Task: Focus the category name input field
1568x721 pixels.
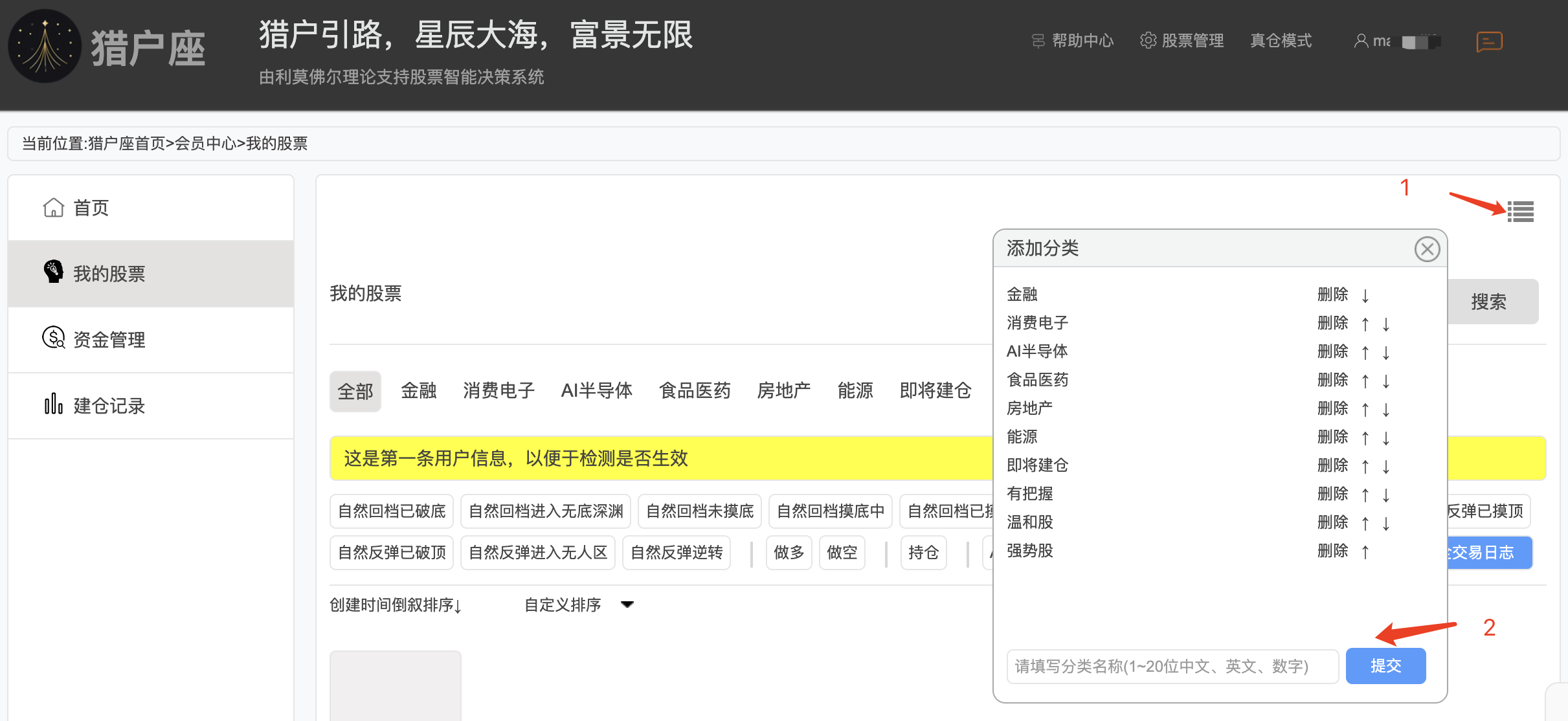Action: coord(1172,666)
